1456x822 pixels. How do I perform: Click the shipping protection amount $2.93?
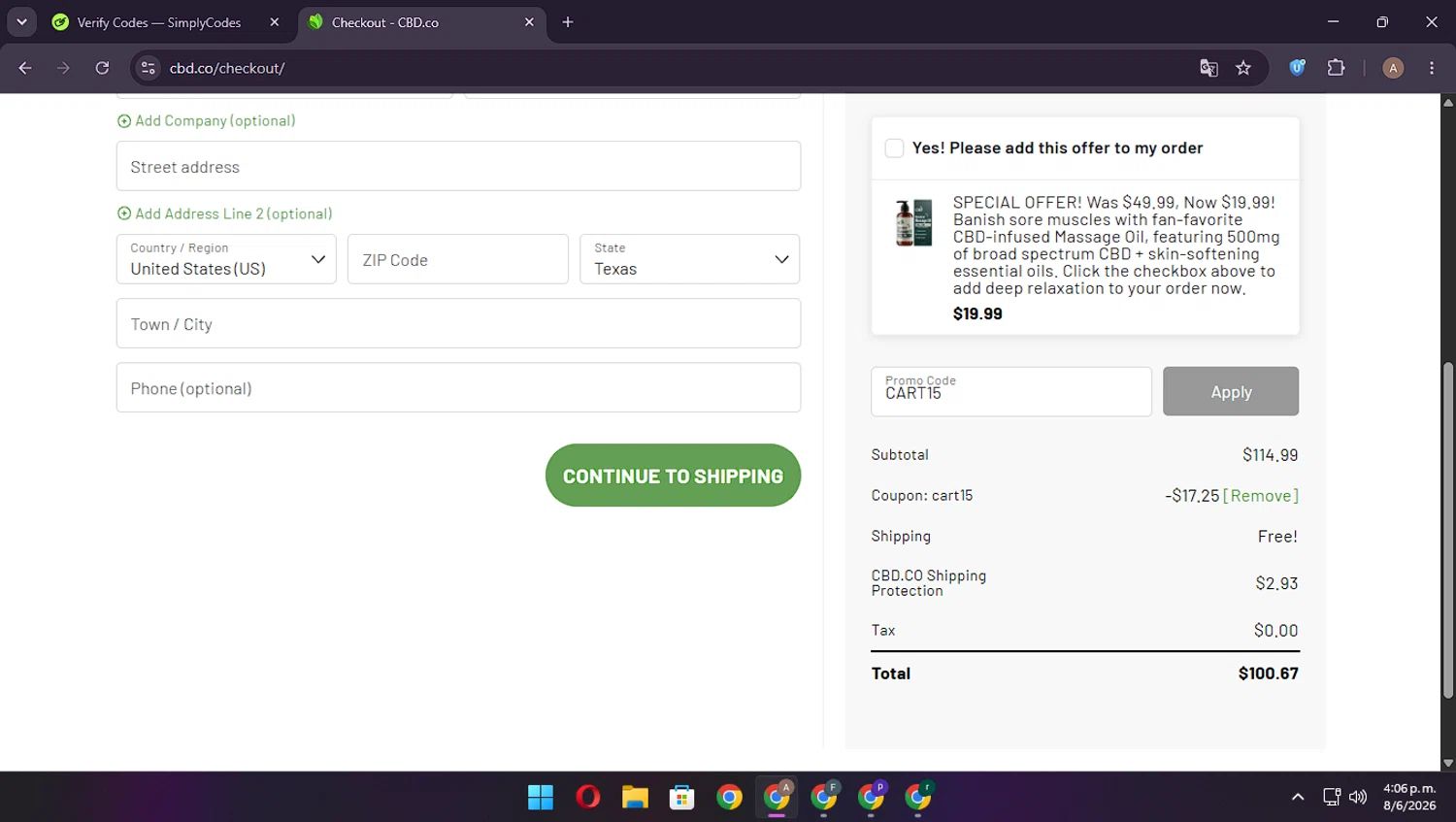(x=1276, y=583)
